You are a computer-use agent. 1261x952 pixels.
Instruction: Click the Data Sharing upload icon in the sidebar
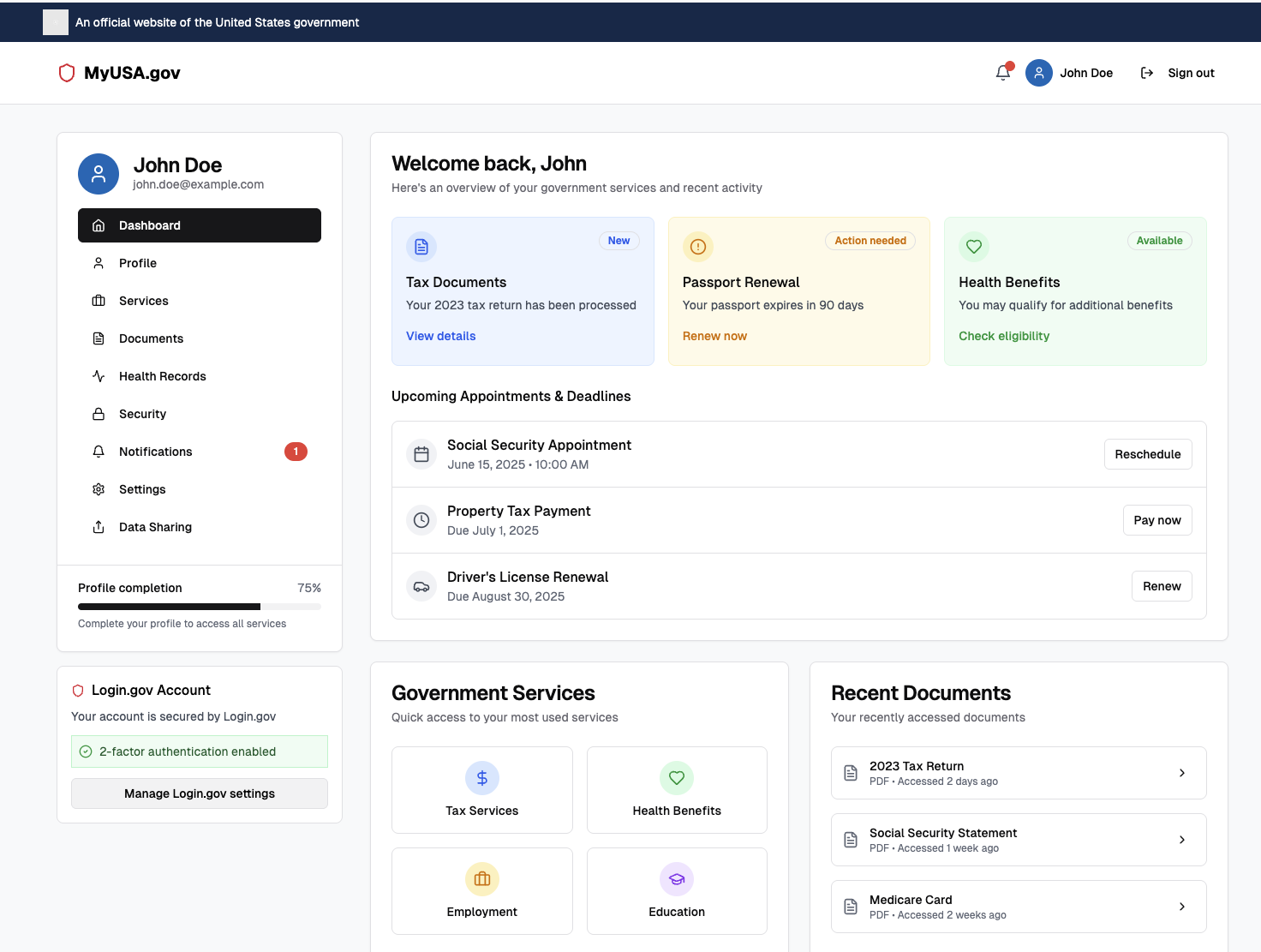[99, 527]
